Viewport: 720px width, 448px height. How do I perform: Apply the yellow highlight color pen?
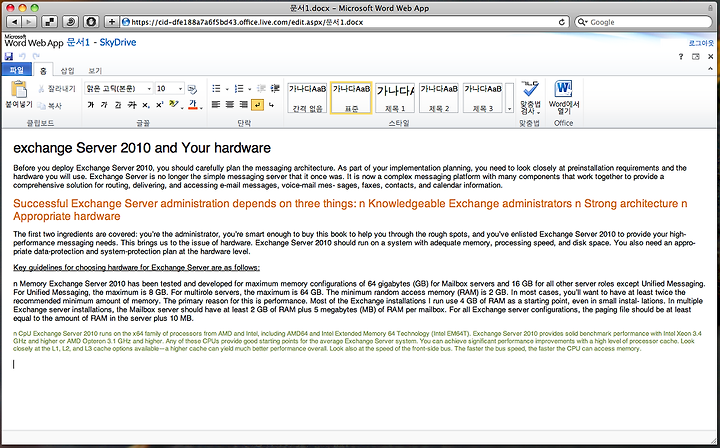[x=174, y=105]
